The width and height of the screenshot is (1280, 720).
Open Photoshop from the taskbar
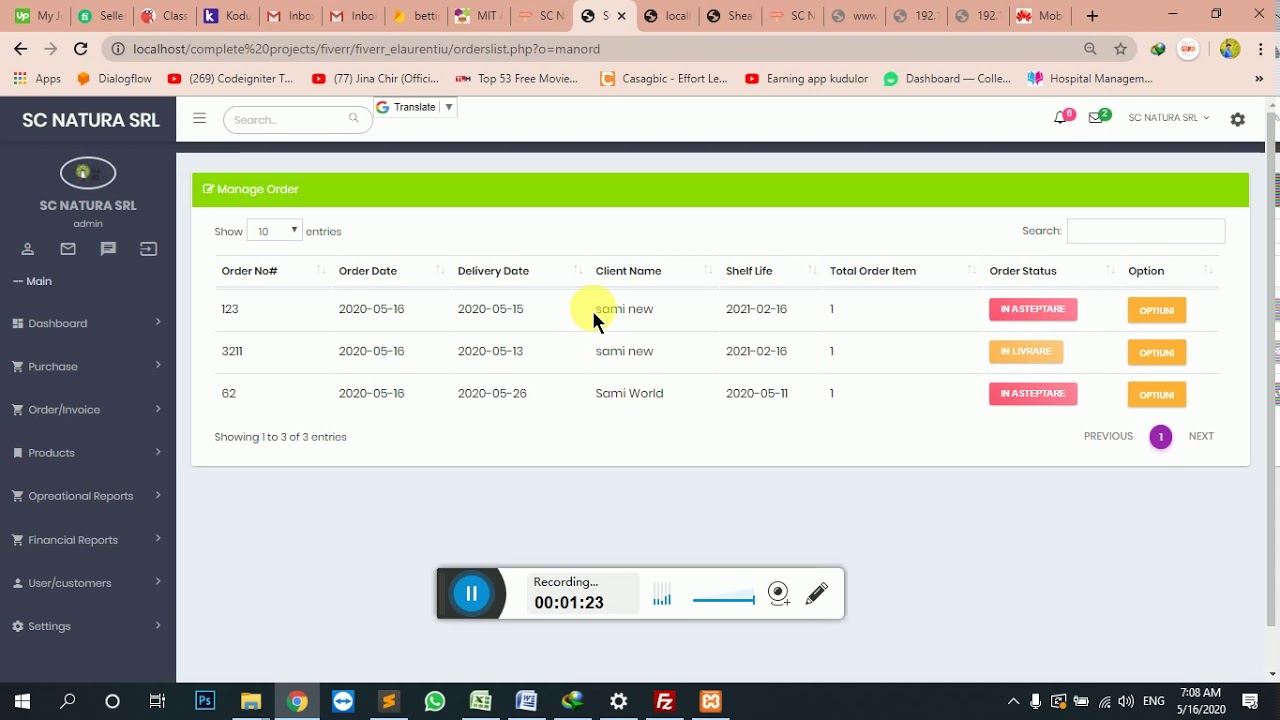coord(205,701)
